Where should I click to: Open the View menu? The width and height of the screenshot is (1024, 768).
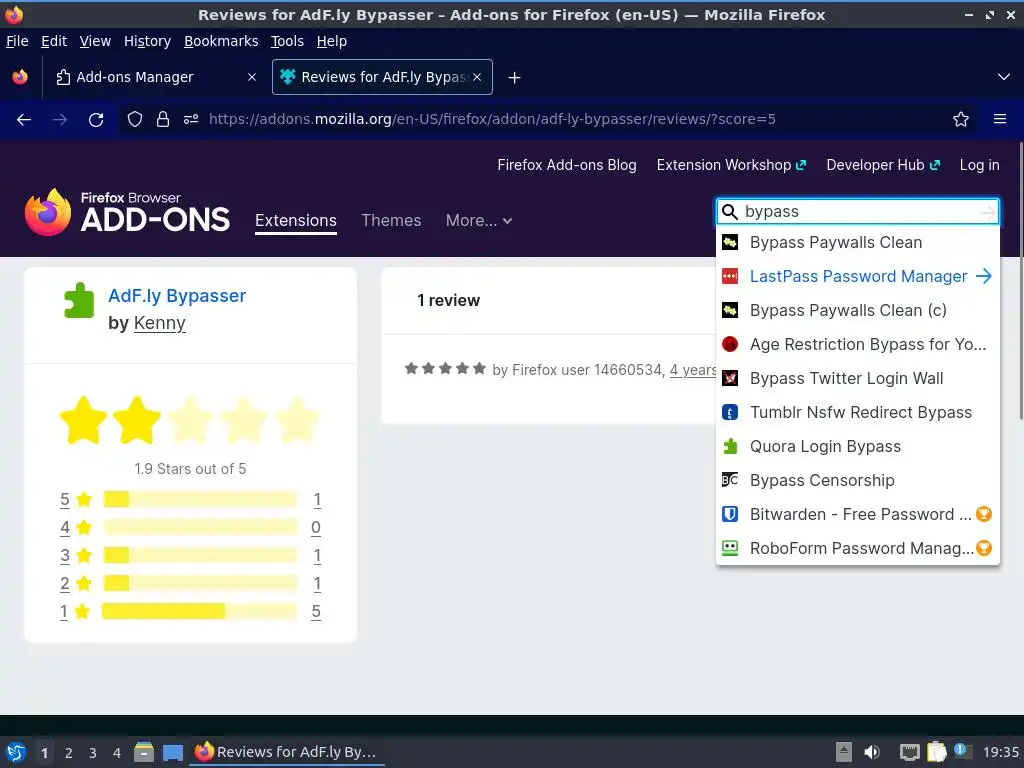(95, 41)
